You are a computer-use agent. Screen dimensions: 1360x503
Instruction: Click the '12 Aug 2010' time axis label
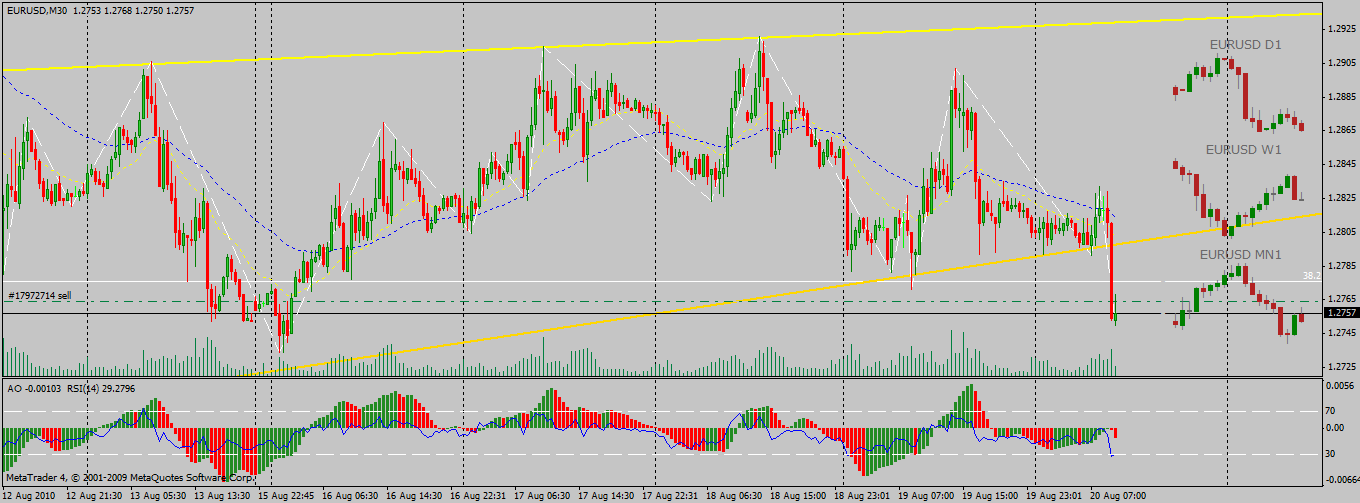point(29,495)
